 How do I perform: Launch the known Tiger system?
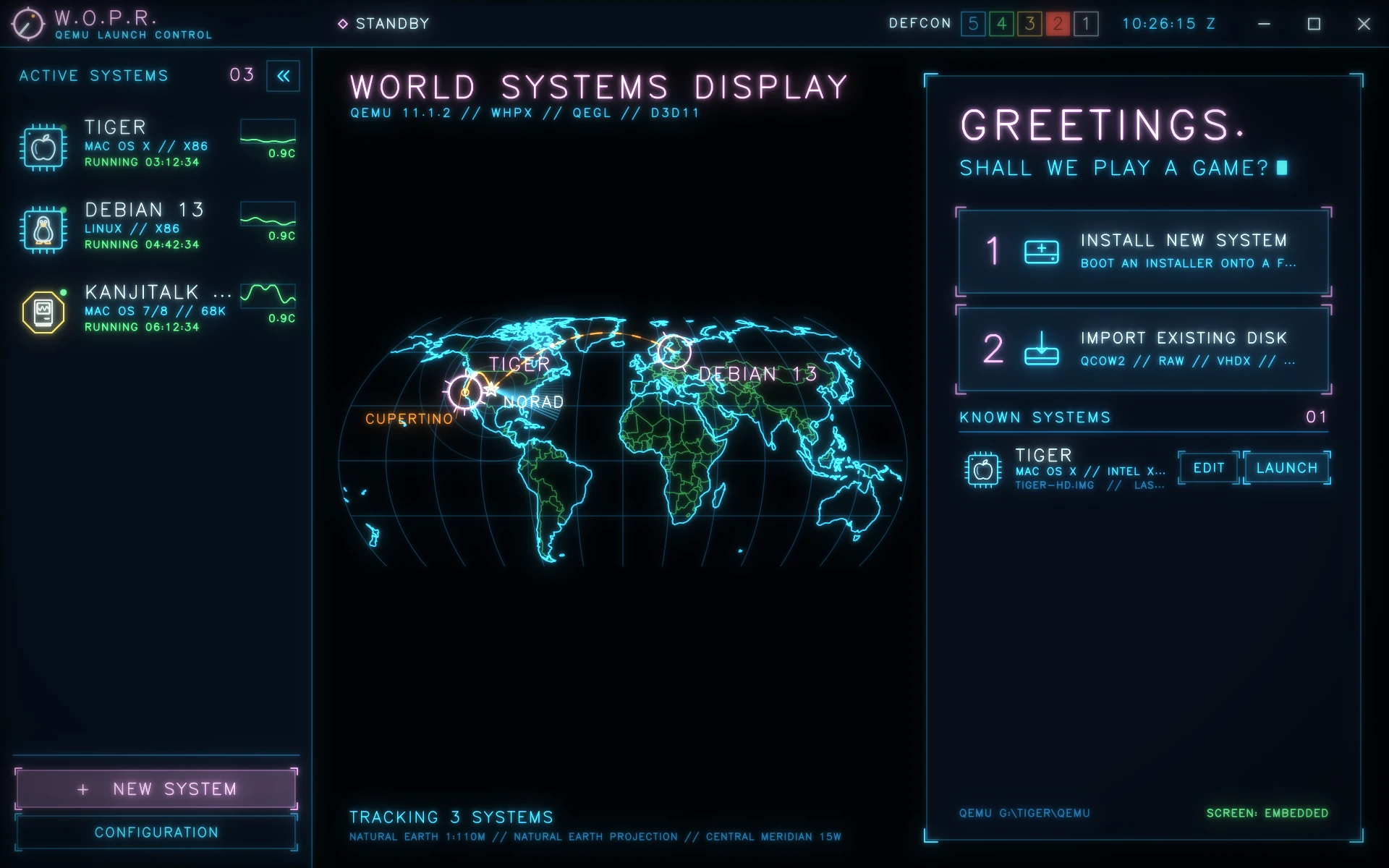[x=1287, y=468]
